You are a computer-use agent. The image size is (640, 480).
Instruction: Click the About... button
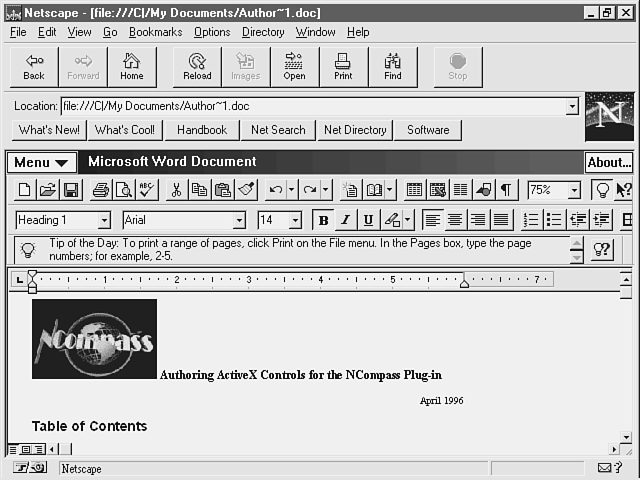point(609,162)
